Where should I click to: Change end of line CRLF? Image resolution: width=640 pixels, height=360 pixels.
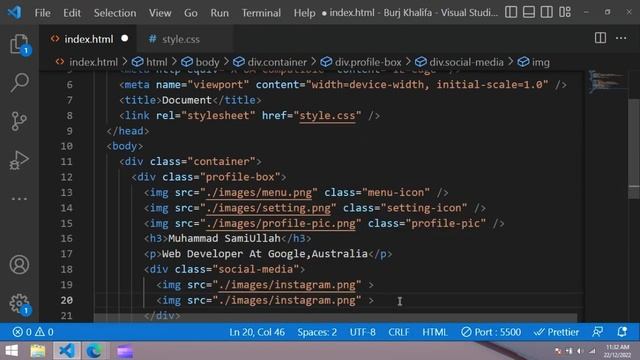point(399,332)
